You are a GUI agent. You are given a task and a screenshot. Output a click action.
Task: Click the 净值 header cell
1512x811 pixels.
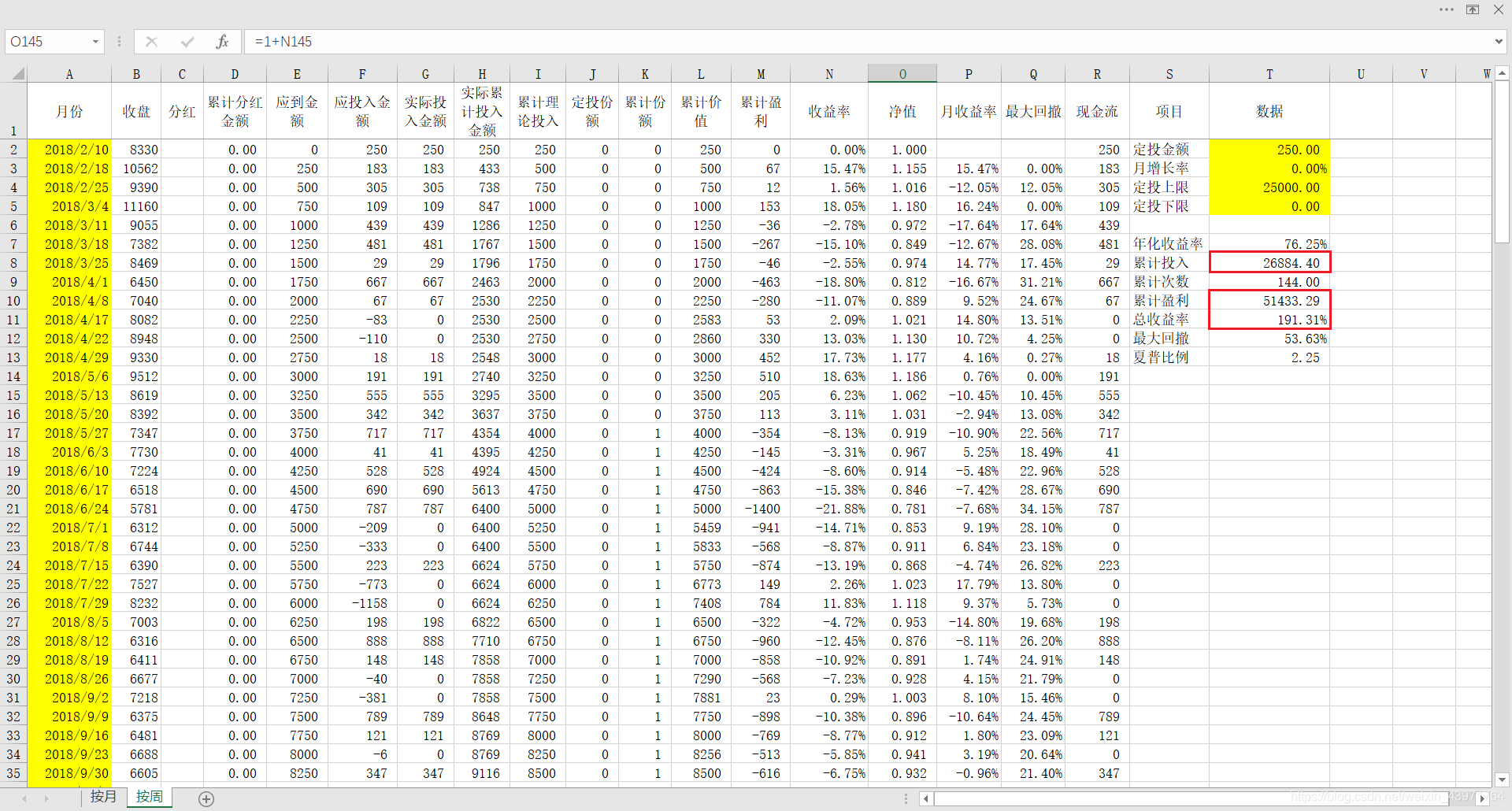pyautogui.click(x=902, y=111)
